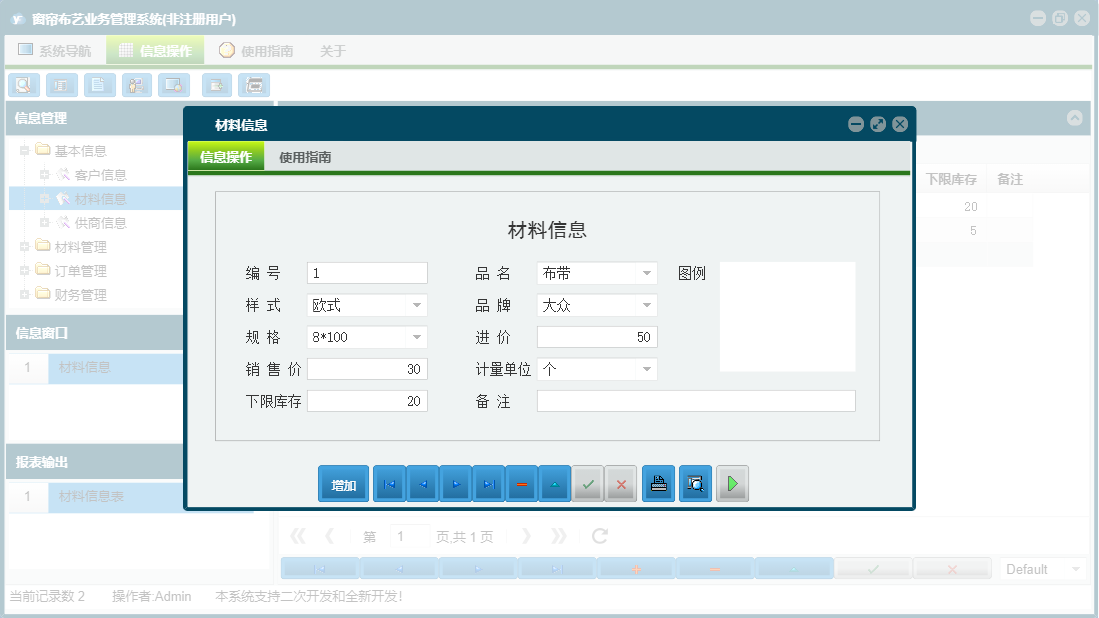Click the 备注 column header in the table
This screenshot has height=618, width=1099.
(1010, 179)
